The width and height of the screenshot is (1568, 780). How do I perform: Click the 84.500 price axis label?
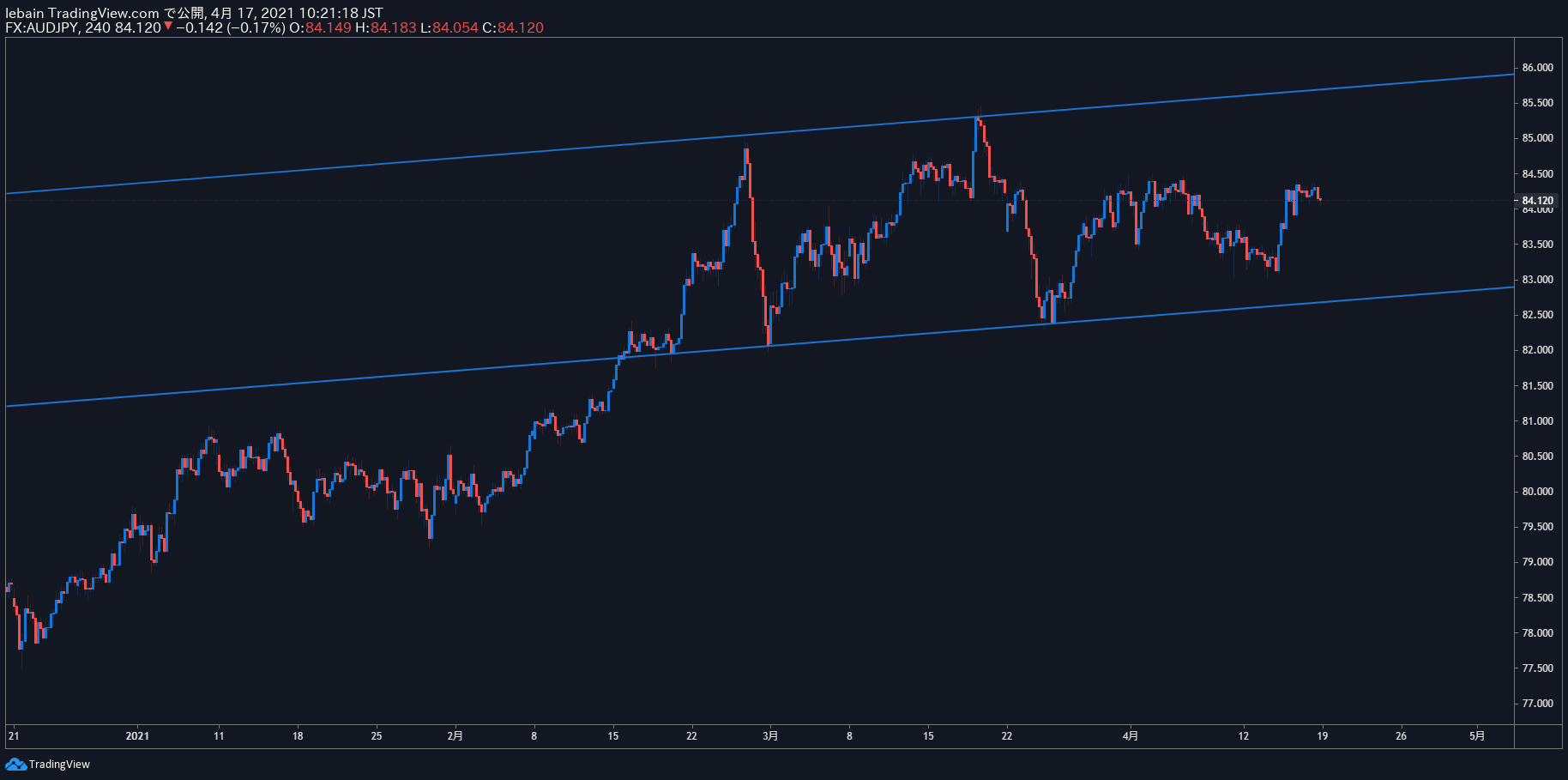click(1537, 174)
